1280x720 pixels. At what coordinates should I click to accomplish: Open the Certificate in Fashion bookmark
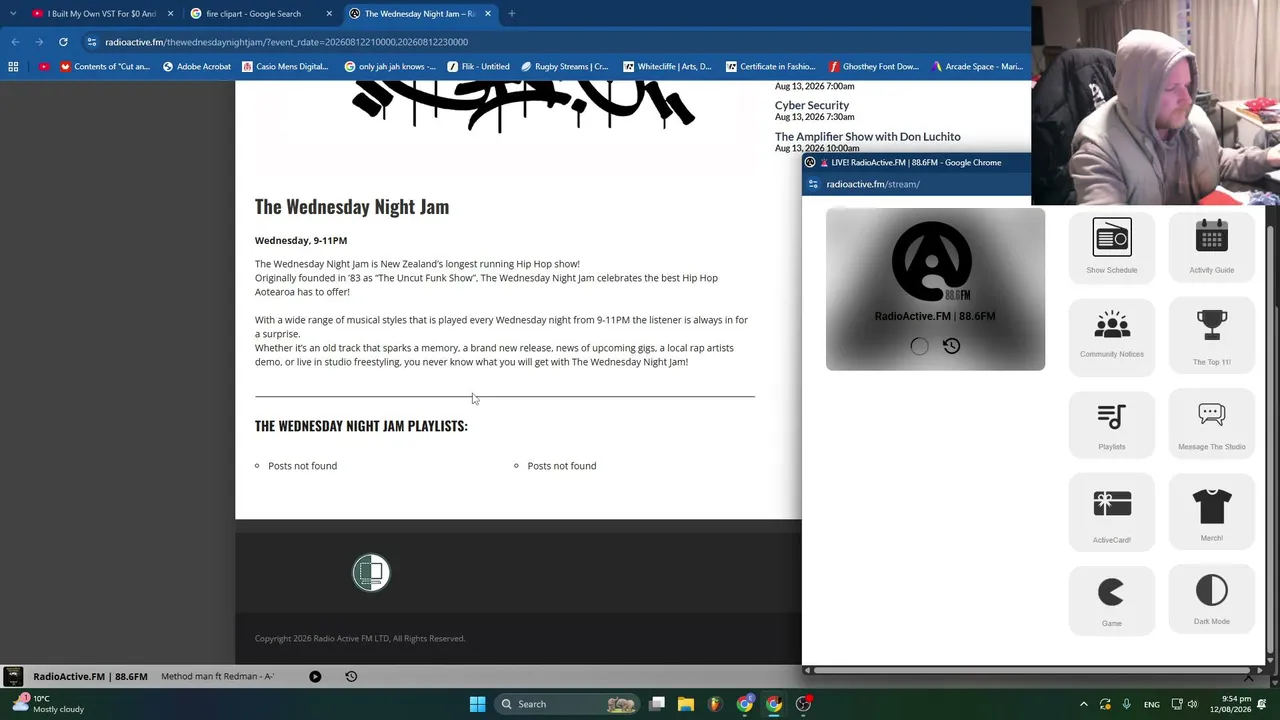[771, 67]
